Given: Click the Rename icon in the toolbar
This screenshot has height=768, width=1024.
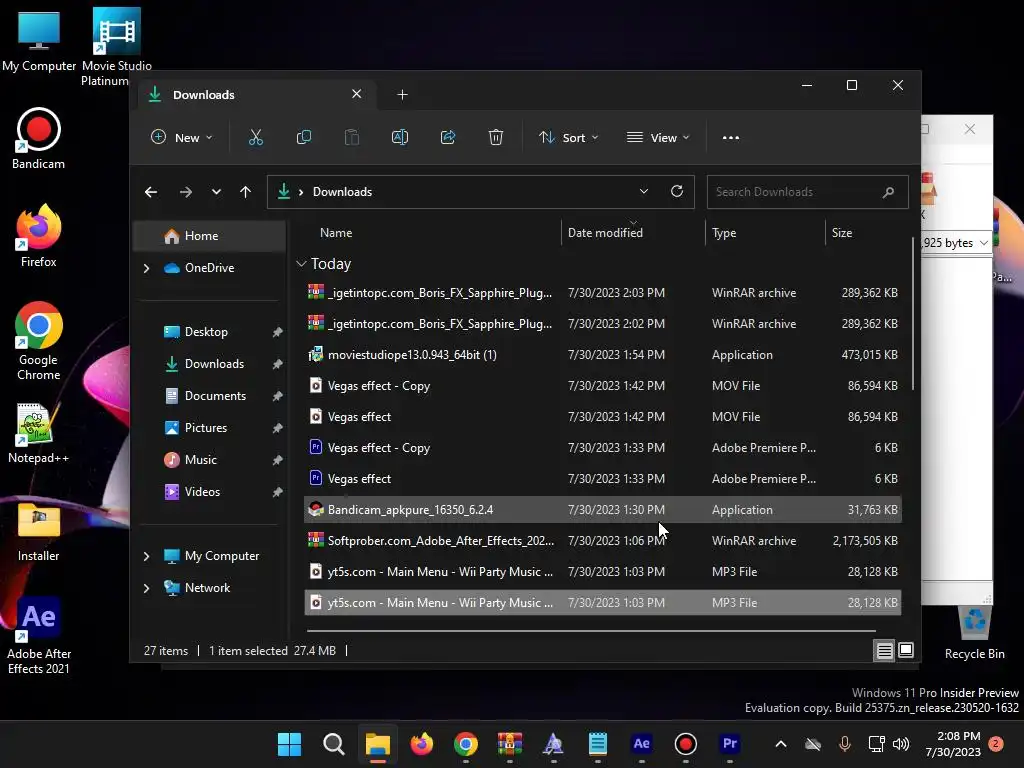Looking at the screenshot, I should (x=400, y=137).
